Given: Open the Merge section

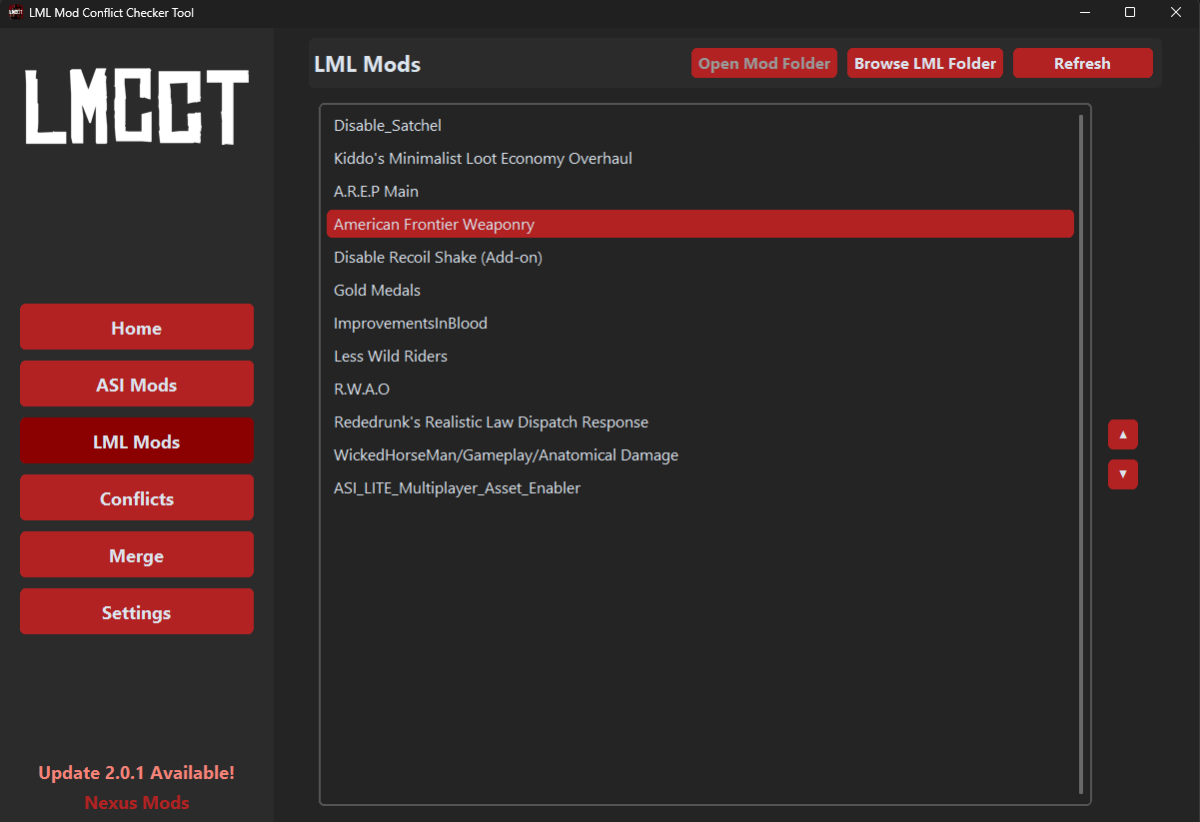Looking at the screenshot, I should (136, 556).
